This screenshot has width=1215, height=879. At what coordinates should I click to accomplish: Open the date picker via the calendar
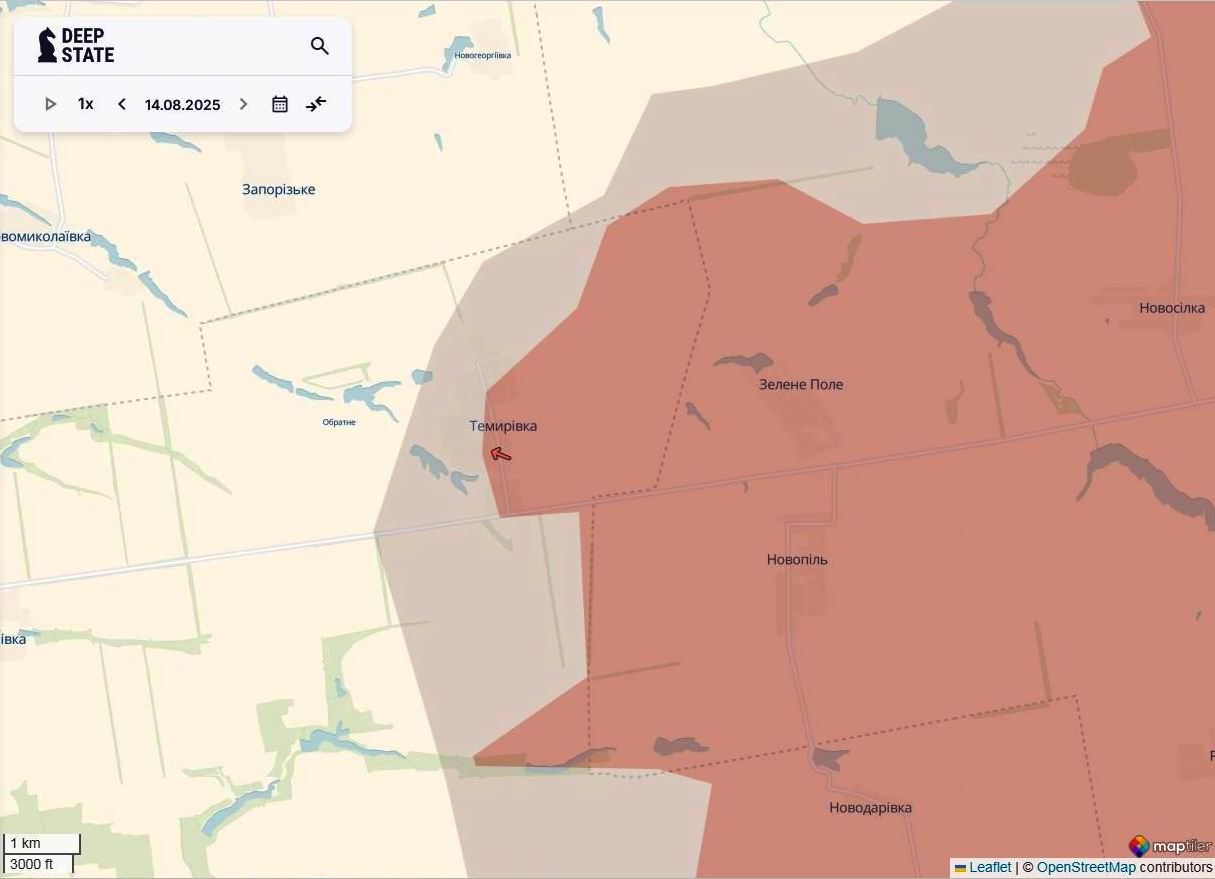pos(279,103)
